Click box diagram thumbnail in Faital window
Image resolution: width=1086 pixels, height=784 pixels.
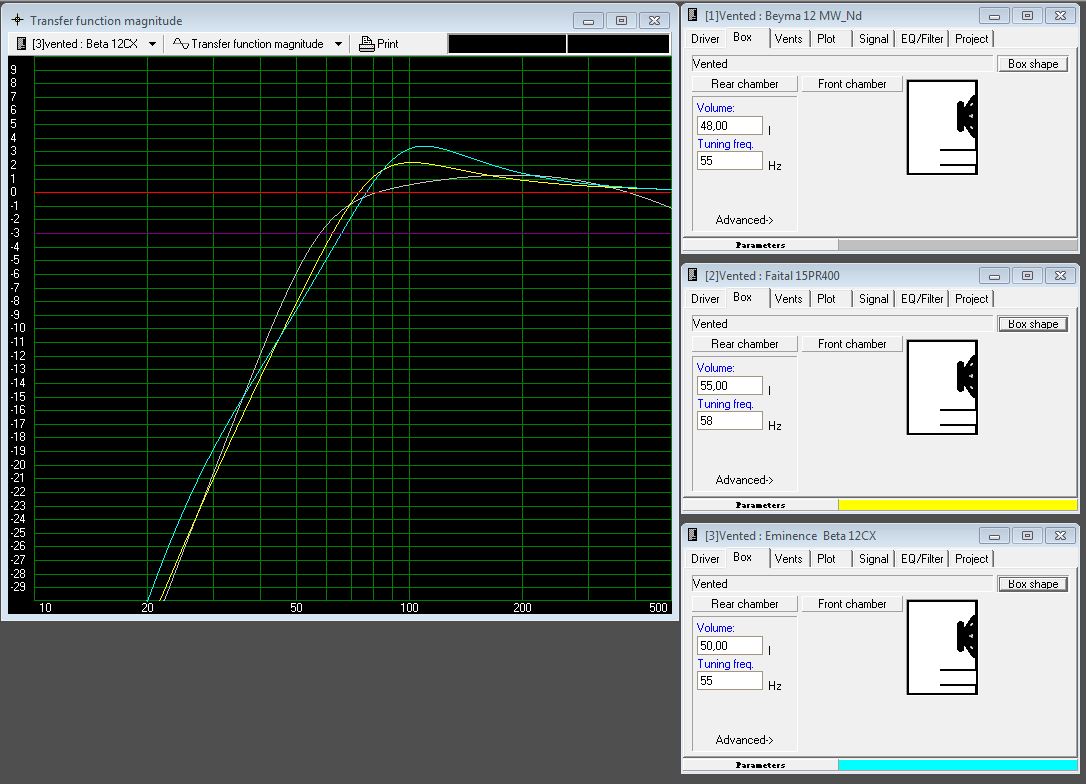pos(942,387)
